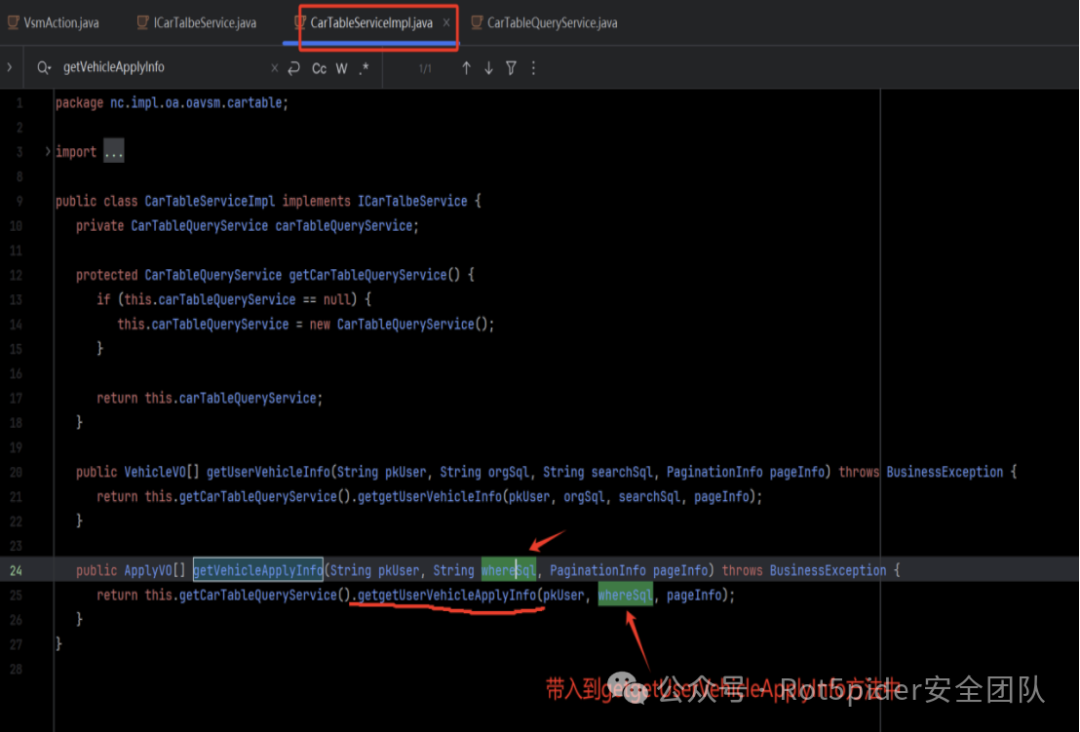Open find bar more options menu
The width and height of the screenshot is (1080, 732).
click(x=533, y=68)
